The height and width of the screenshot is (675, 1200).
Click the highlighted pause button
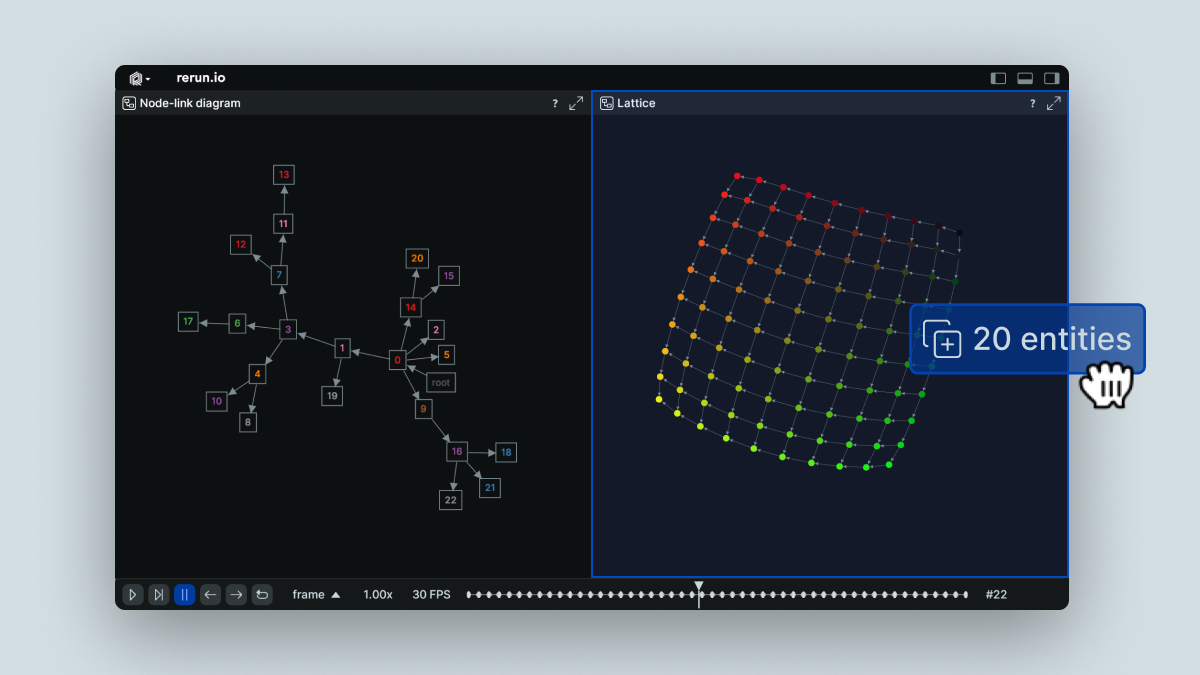tap(185, 595)
